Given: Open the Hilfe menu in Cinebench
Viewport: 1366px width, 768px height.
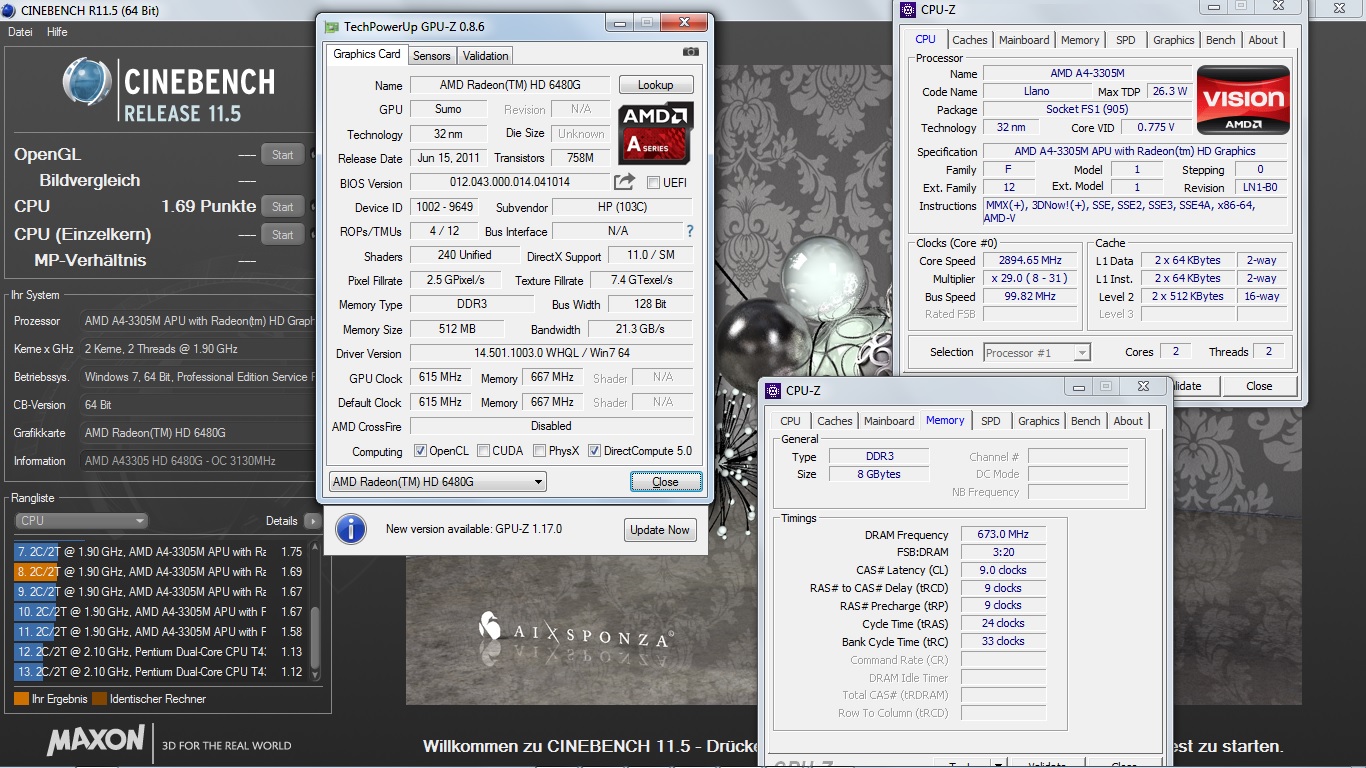Looking at the screenshot, I should coord(57,32).
